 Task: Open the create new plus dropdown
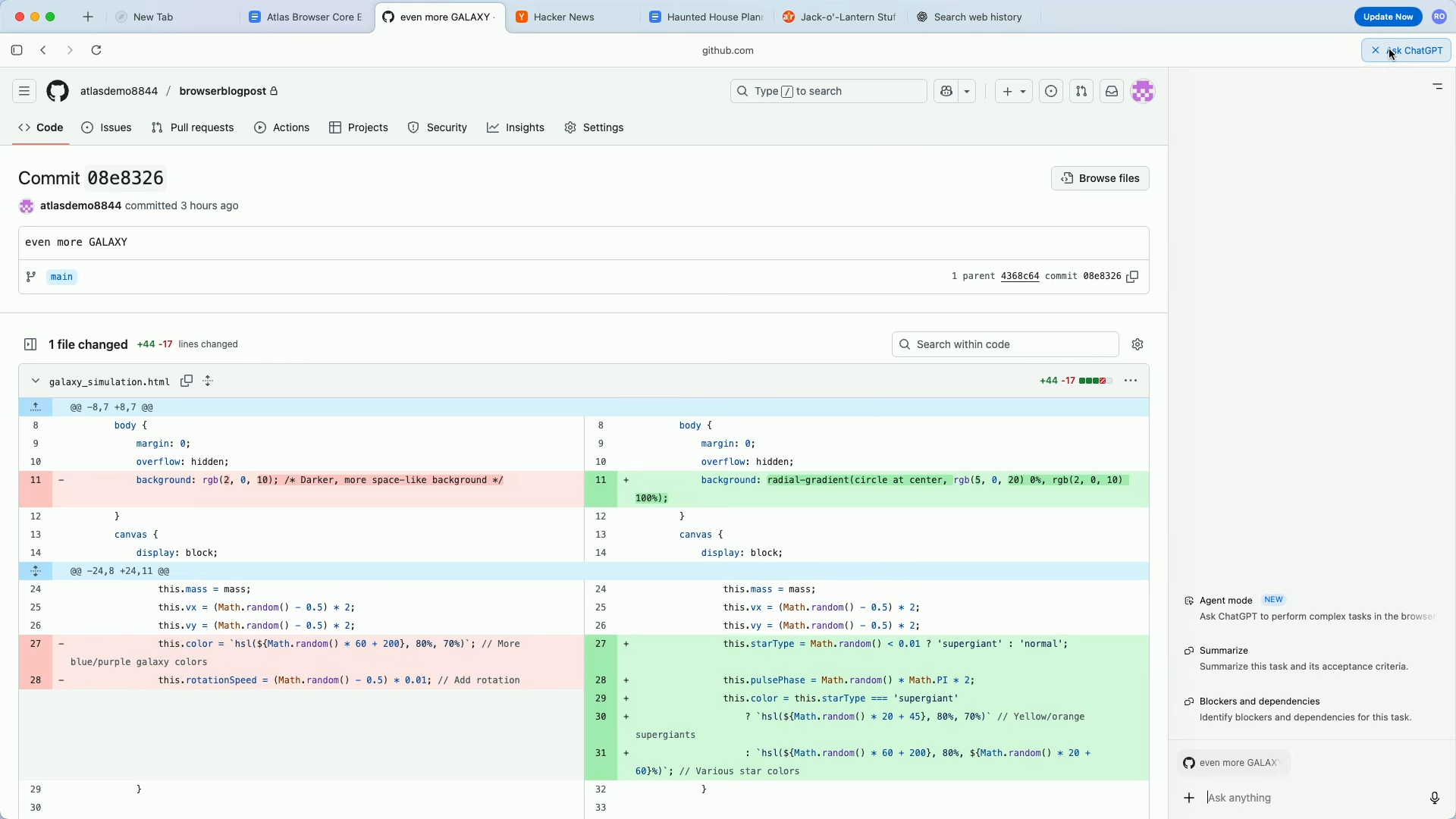tap(1014, 91)
